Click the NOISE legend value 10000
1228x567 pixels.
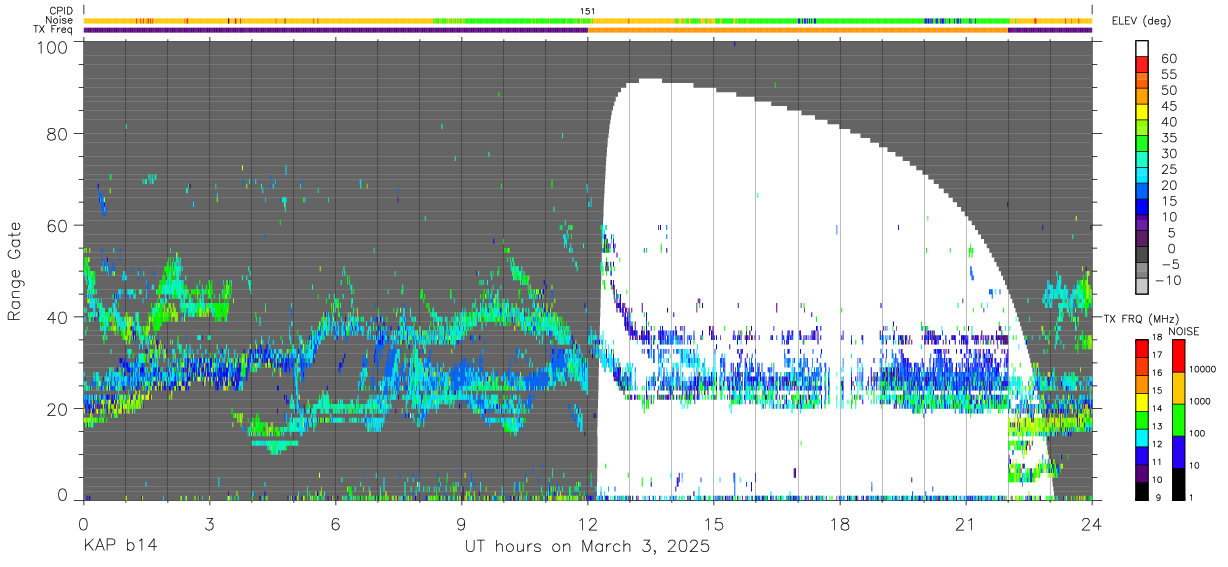click(x=1204, y=370)
